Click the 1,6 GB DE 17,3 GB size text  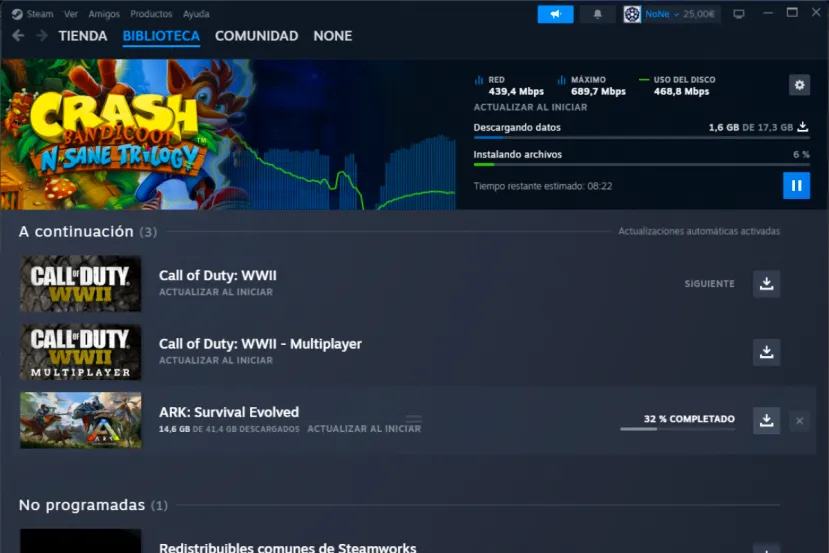[x=751, y=127]
